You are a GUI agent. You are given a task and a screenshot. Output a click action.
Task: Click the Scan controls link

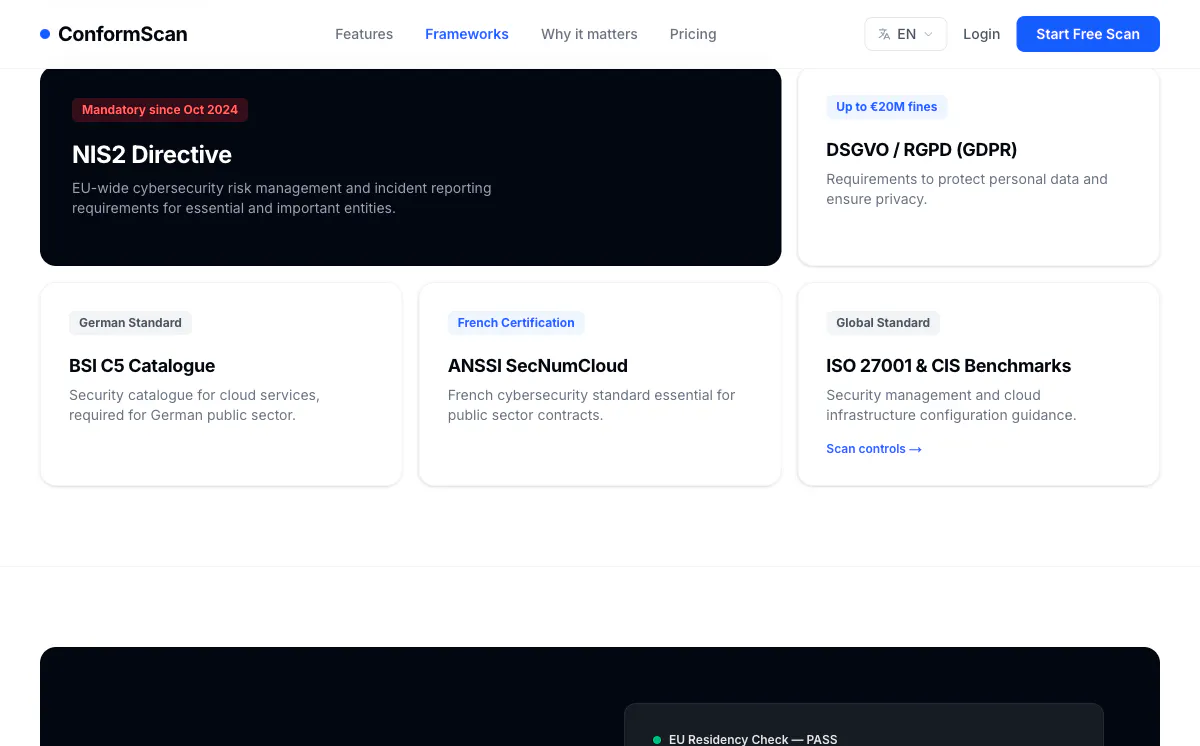pos(874,449)
